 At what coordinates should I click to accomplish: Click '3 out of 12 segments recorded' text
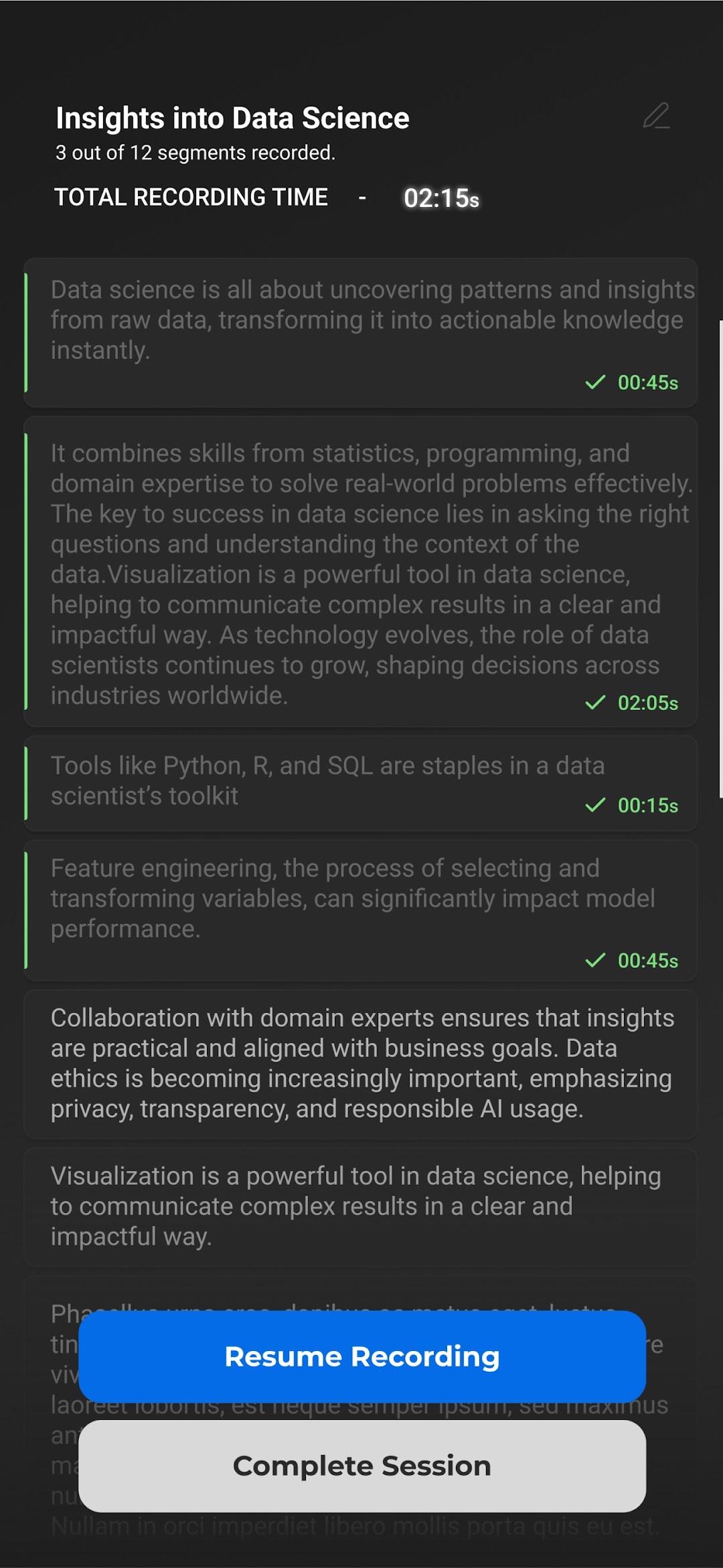click(x=195, y=153)
